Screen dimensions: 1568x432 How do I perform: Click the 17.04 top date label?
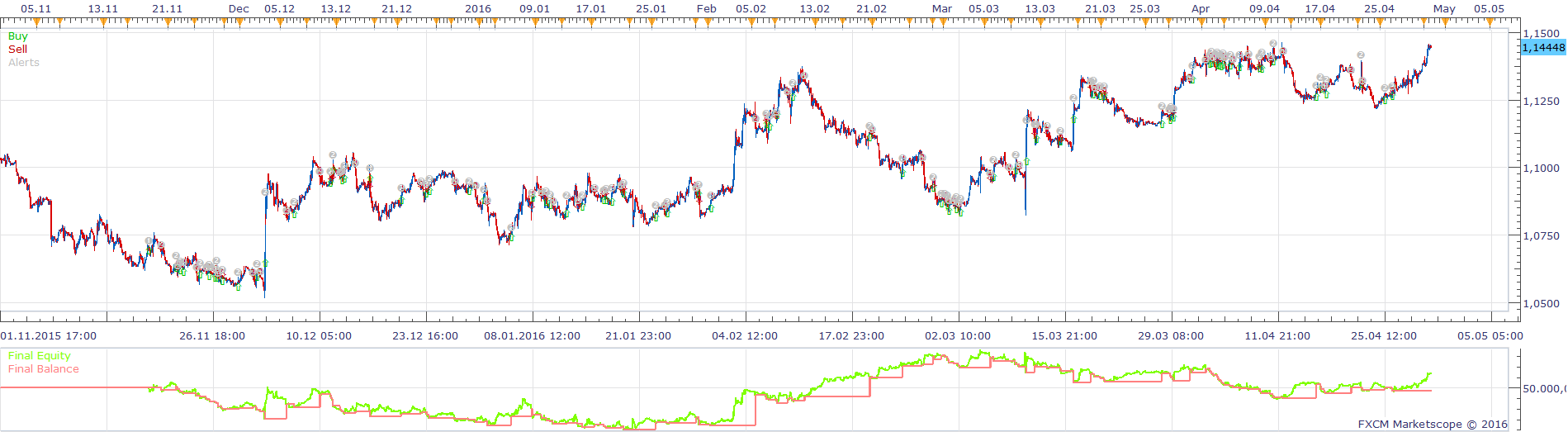[x=1319, y=9]
